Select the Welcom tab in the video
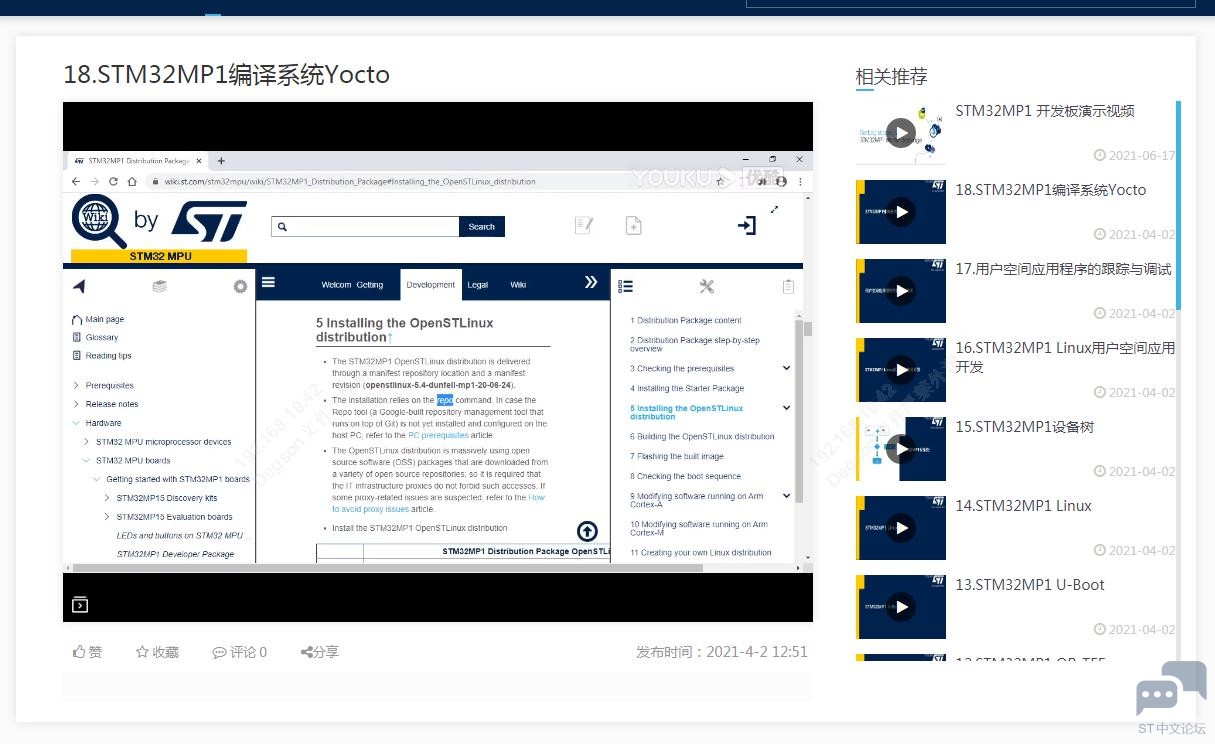This screenshot has height=744, width=1215. [x=336, y=285]
